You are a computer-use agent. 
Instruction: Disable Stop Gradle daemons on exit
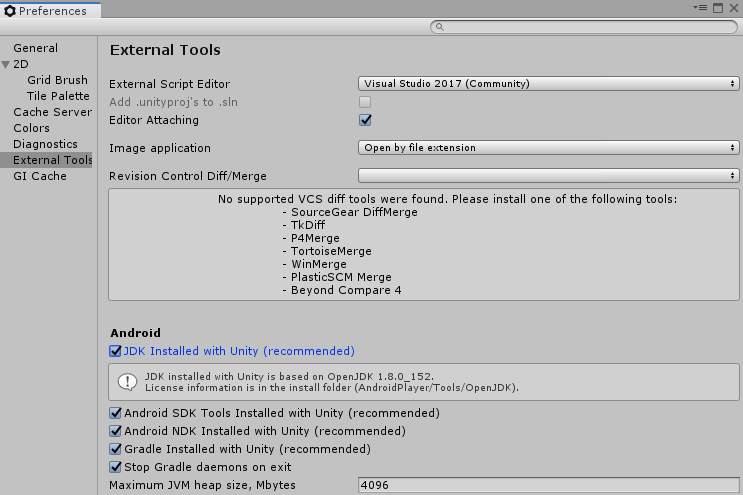(x=115, y=467)
